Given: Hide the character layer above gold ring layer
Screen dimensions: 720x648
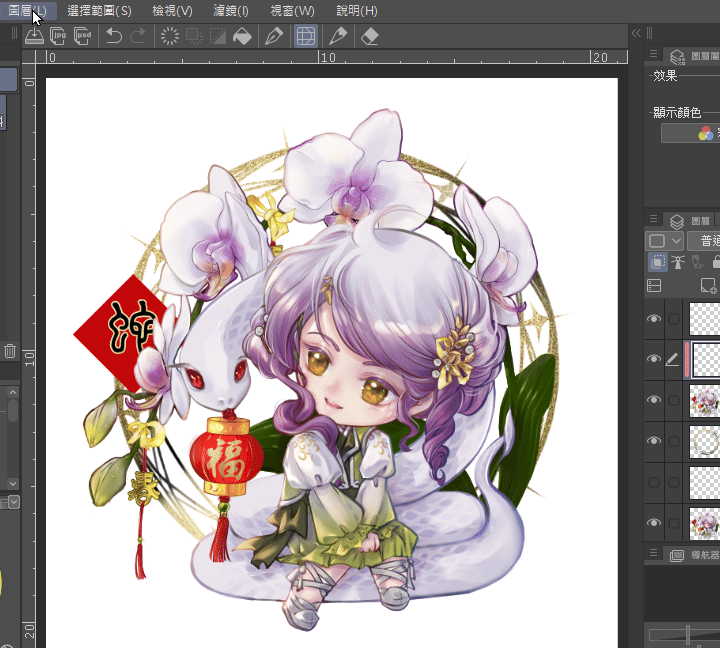Looking at the screenshot, I should click(x=654, y=400).
